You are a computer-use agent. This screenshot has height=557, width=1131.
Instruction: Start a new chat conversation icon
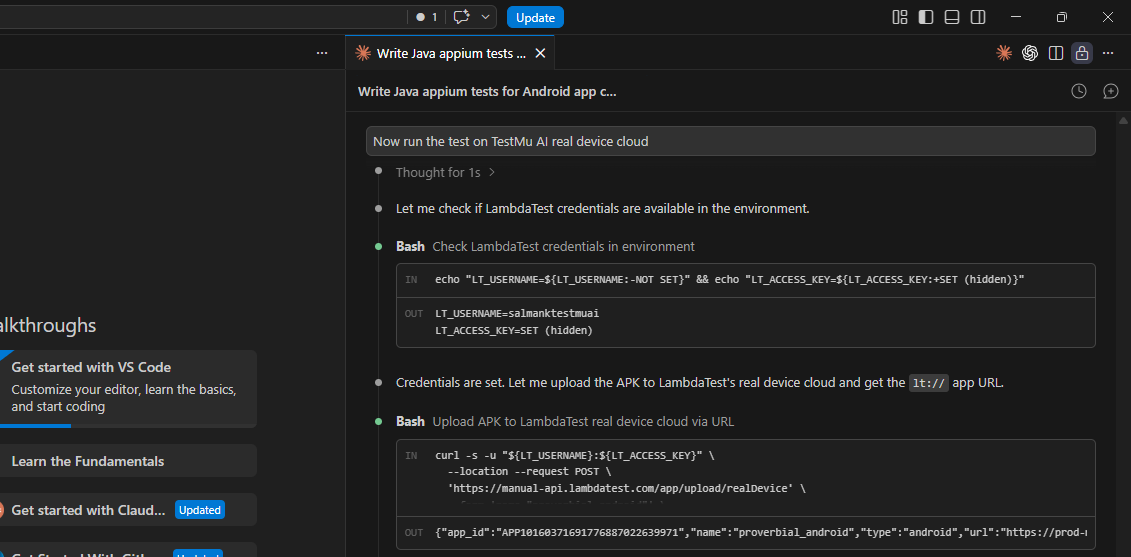coord(1111,91)
